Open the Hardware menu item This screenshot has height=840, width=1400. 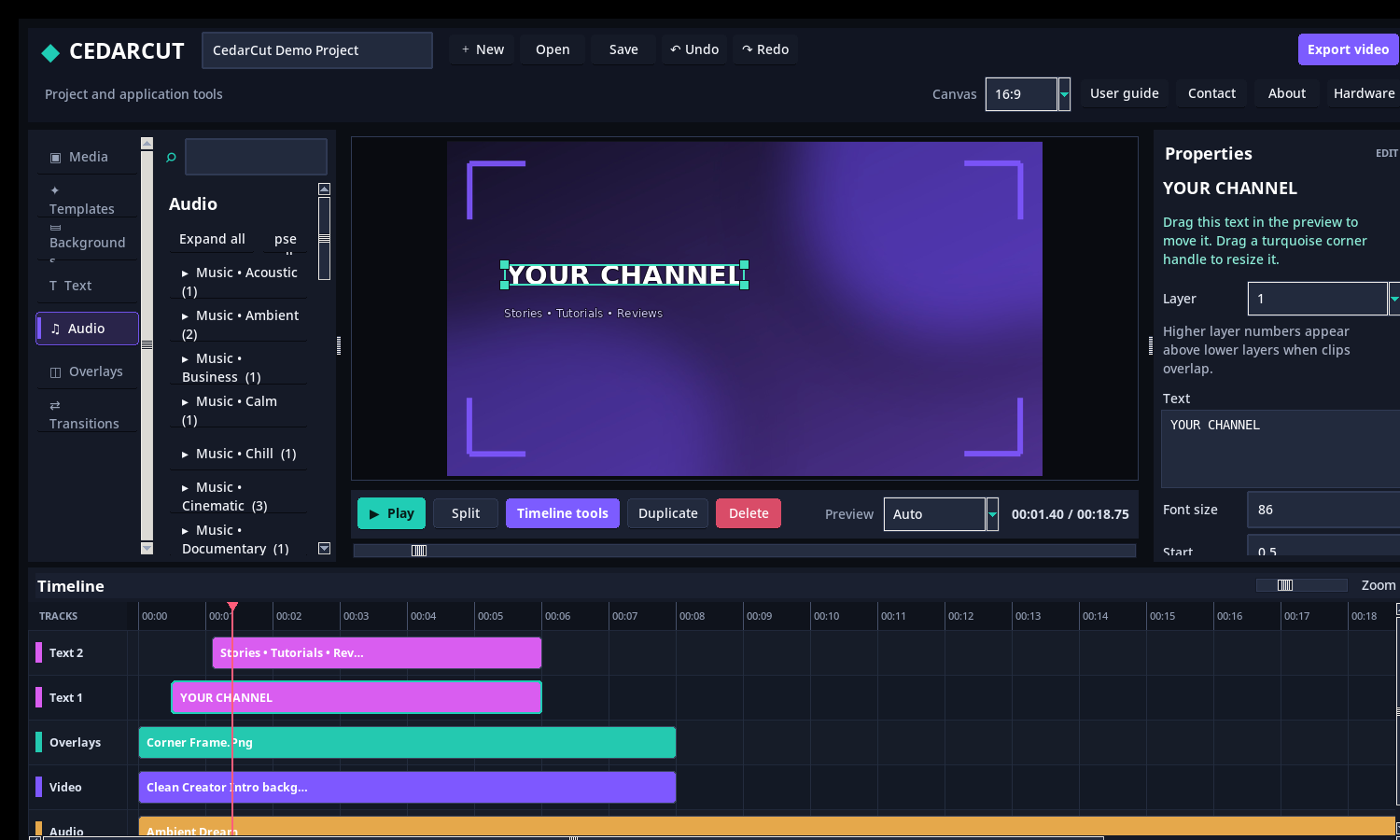point(1364,93)
